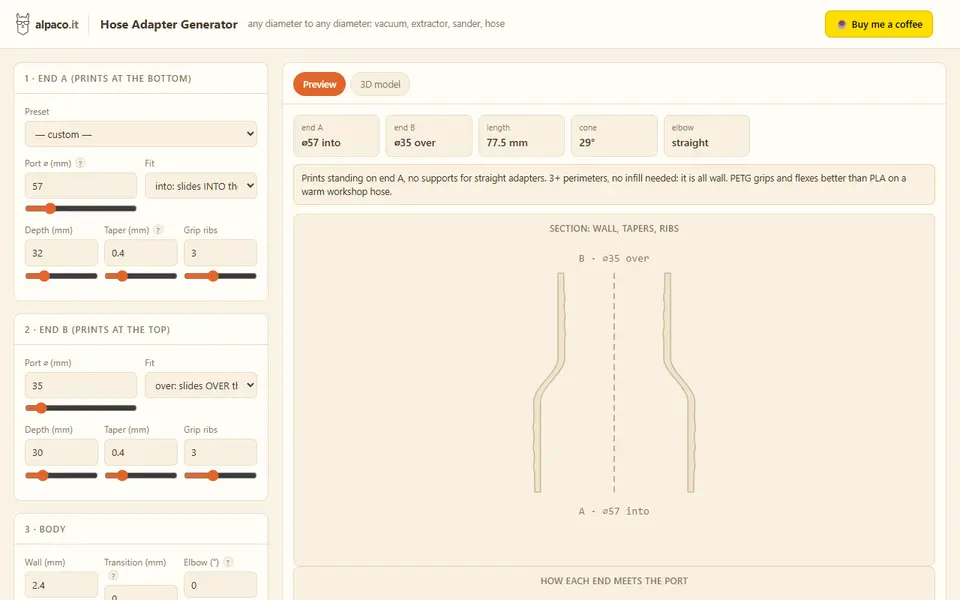Click the End A Grip ribs slider
Viewport: 960px width, 600px height.
[220, 276]
